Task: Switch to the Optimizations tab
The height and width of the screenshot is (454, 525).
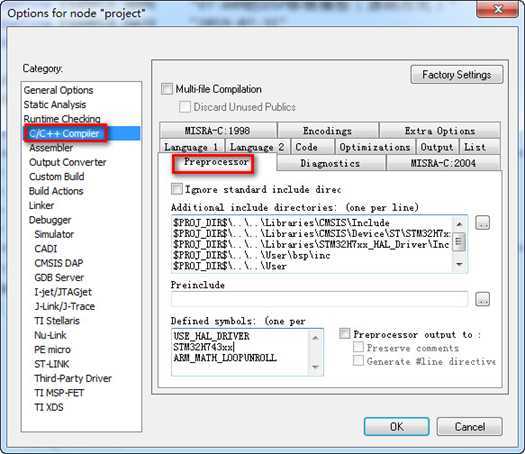Action: point(375,147)
